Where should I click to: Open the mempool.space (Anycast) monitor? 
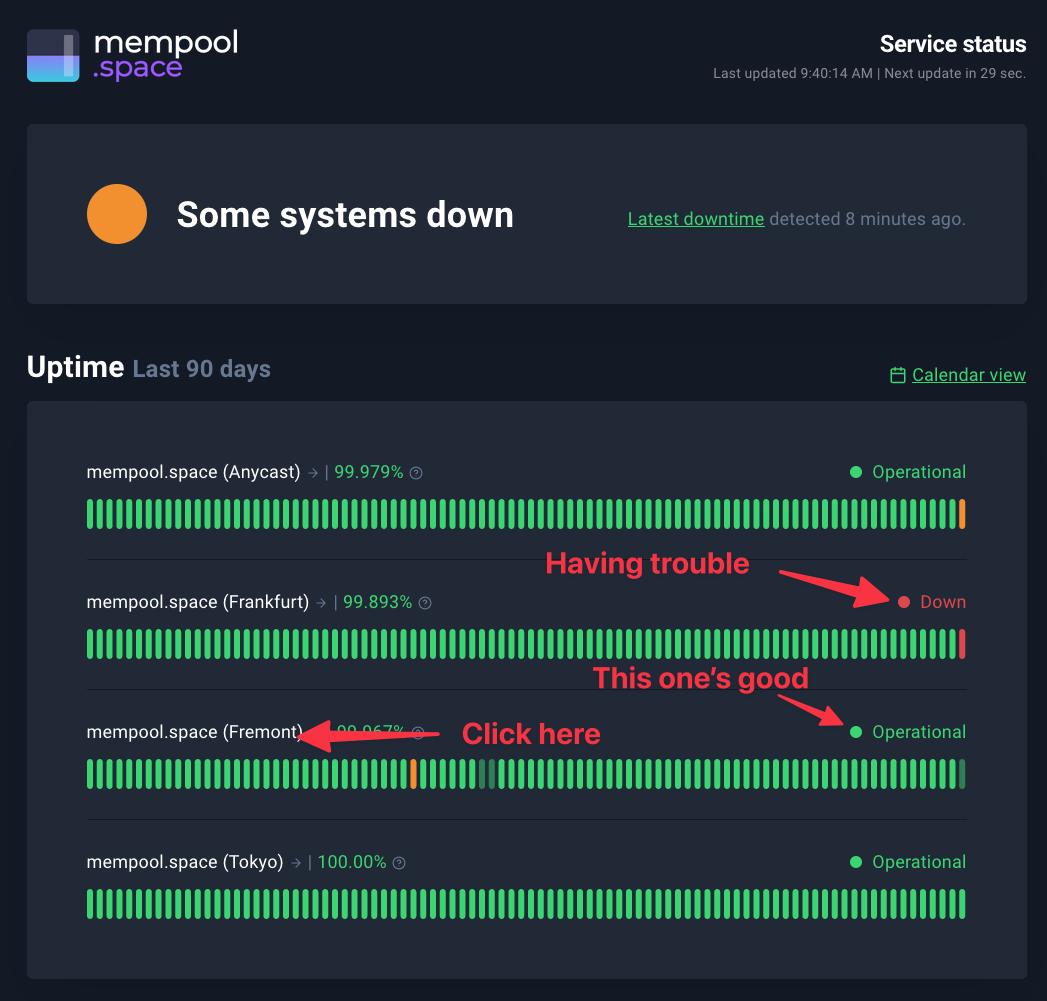(193, 472)
